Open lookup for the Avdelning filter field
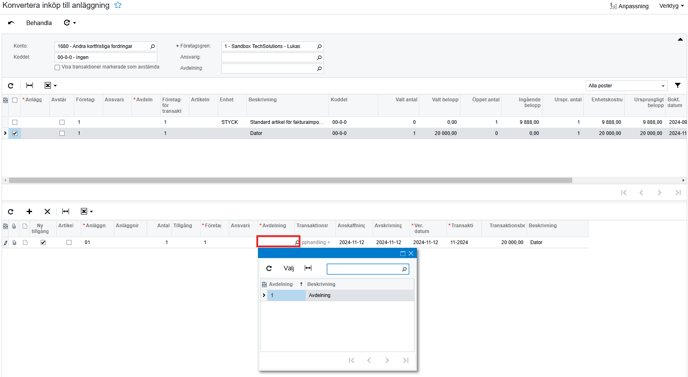Image resolution: width=688 pixels, height=377 pixels. click(319, 68)
